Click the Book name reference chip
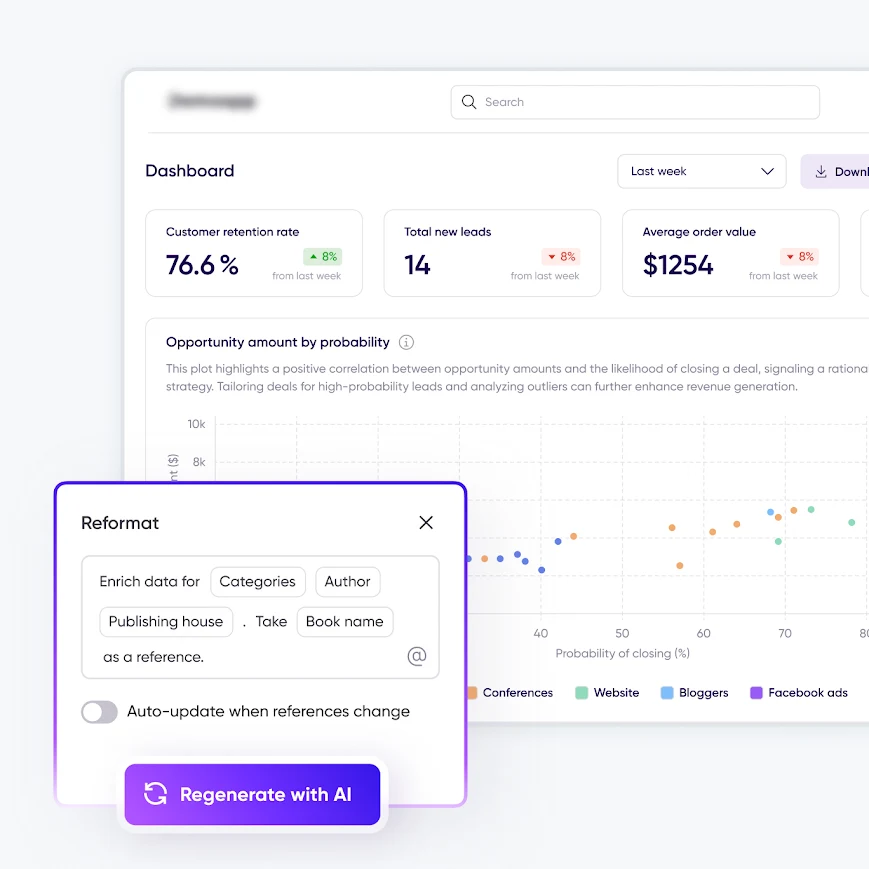Screen dimensions: 869x869 click(x=344, y=622)
